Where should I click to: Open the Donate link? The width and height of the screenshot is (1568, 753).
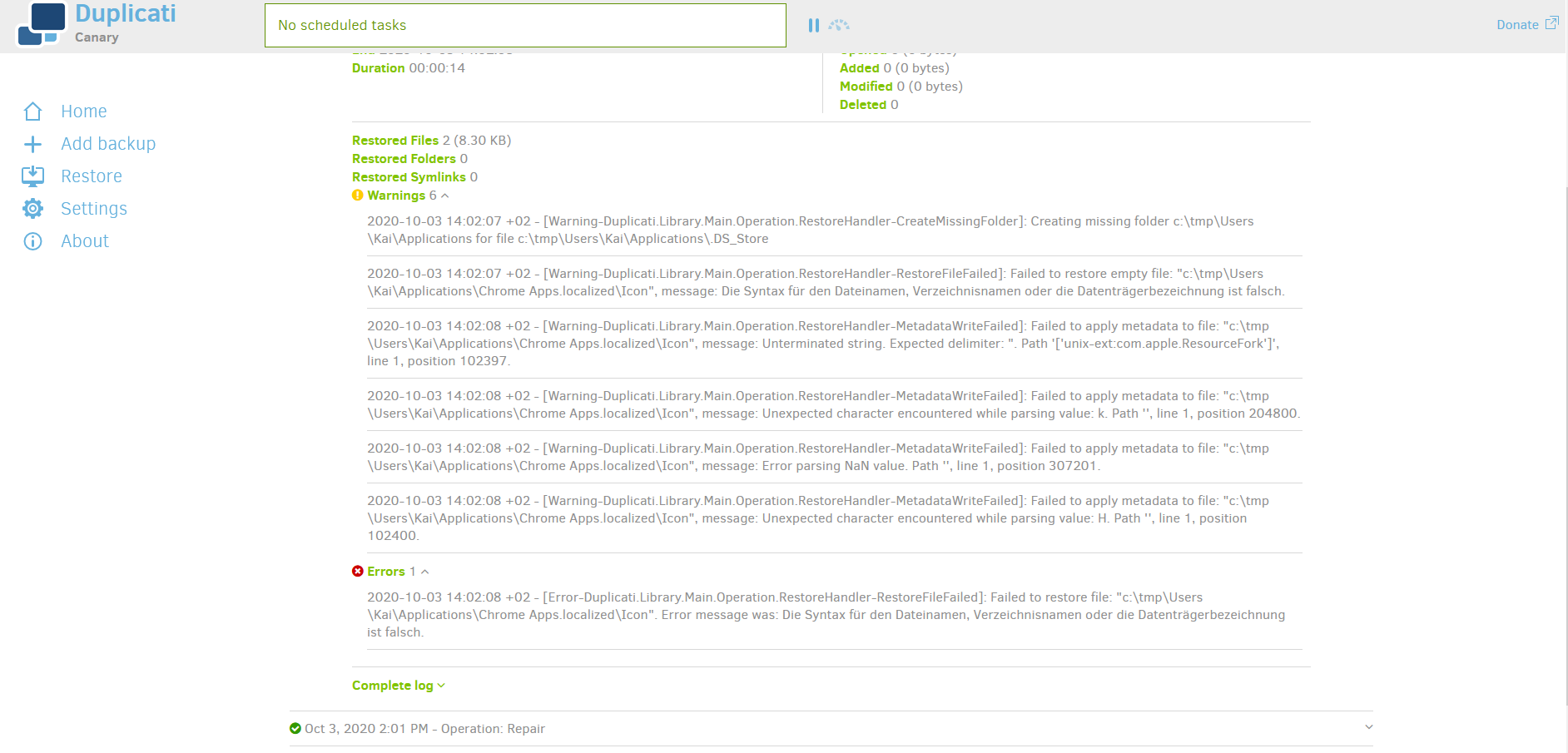[x=1518, y=24]
